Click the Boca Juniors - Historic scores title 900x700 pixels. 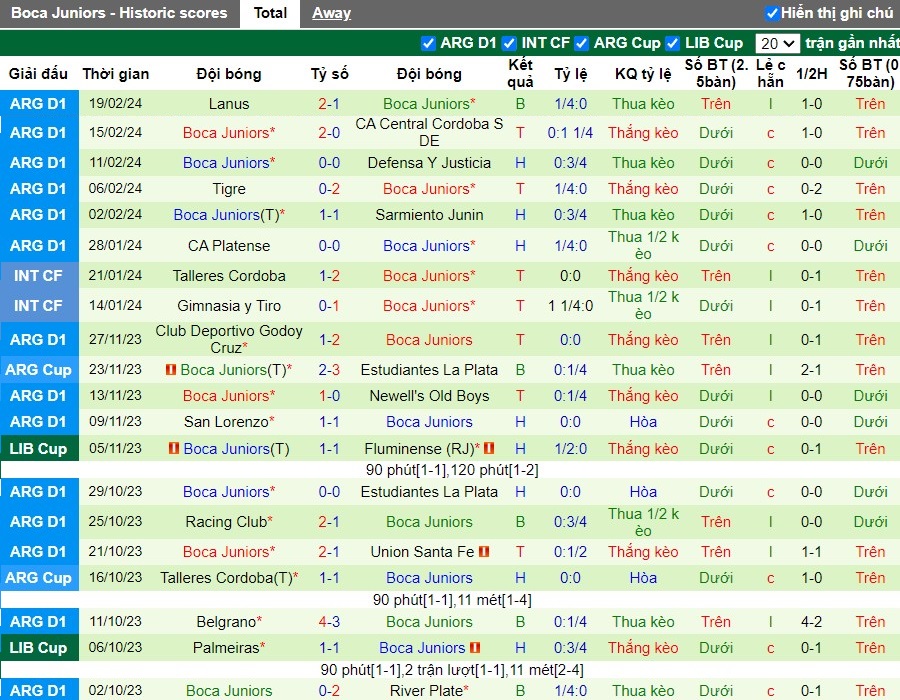point(119,13)
